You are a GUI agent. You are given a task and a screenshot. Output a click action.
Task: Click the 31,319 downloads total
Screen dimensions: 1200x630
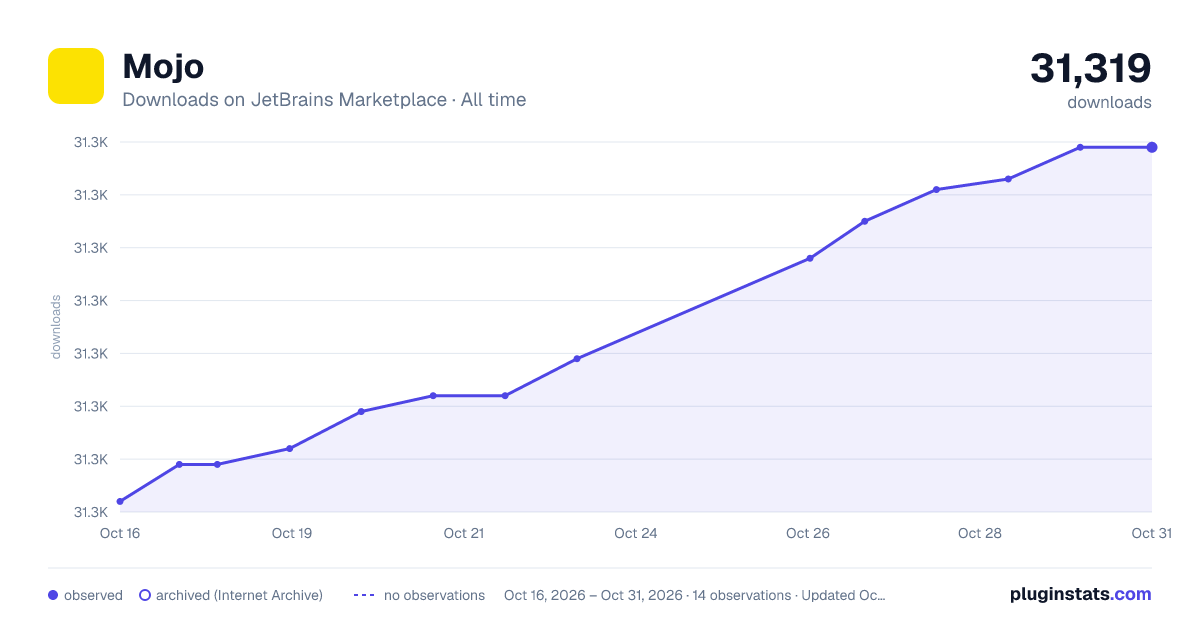point(1091,68)
